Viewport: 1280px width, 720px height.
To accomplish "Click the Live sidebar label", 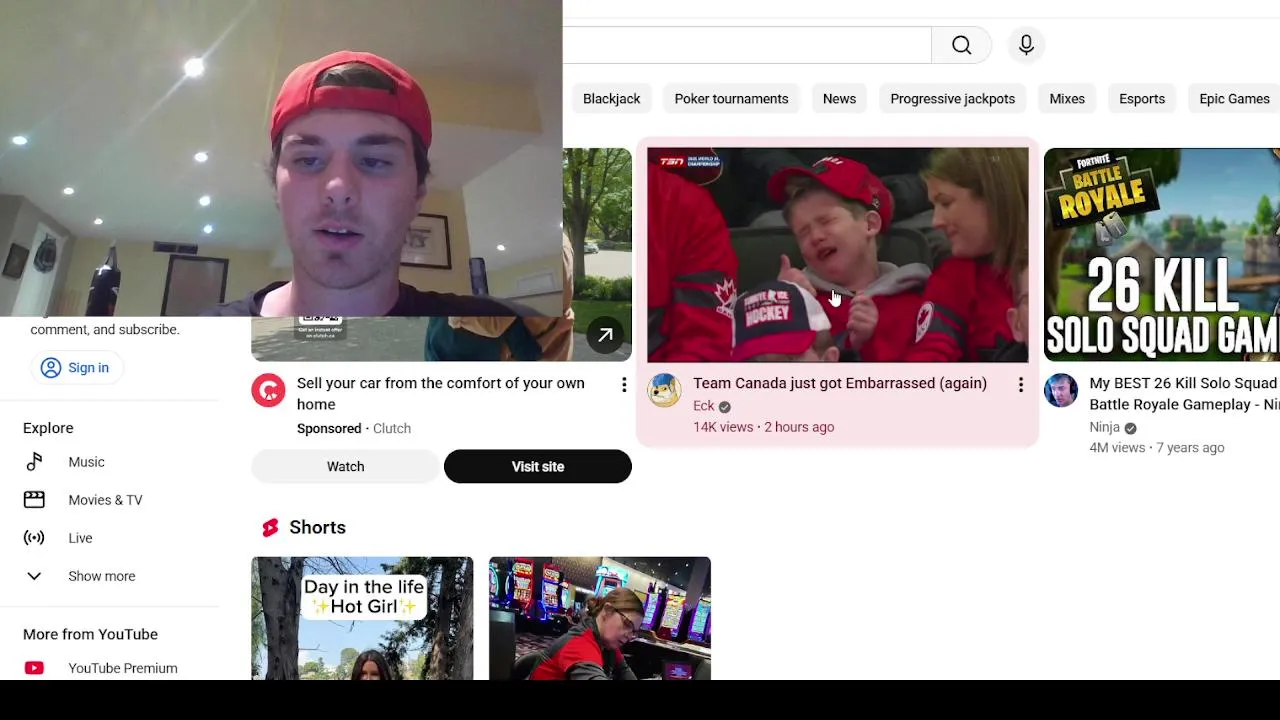I will (80, 538).
